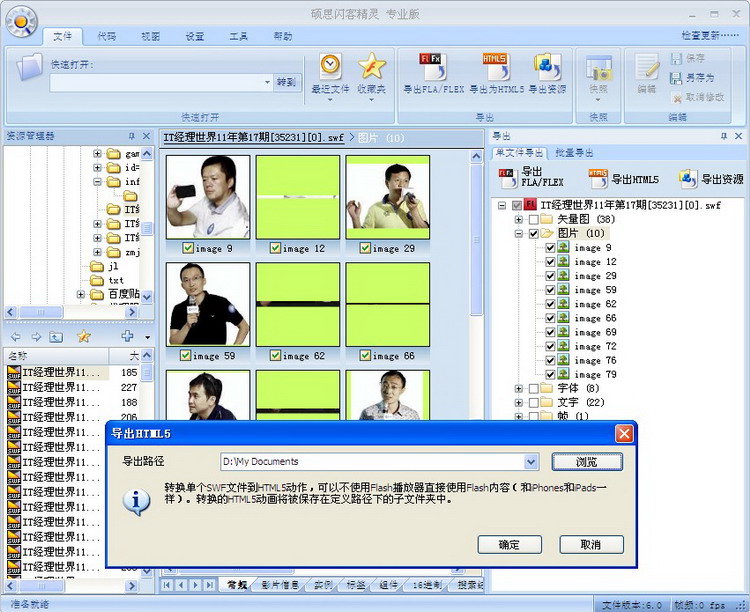Uncheck the image 9 thumbnail checkbox
The width and height of the screenshot is (750, 612).
coord(188,248)
